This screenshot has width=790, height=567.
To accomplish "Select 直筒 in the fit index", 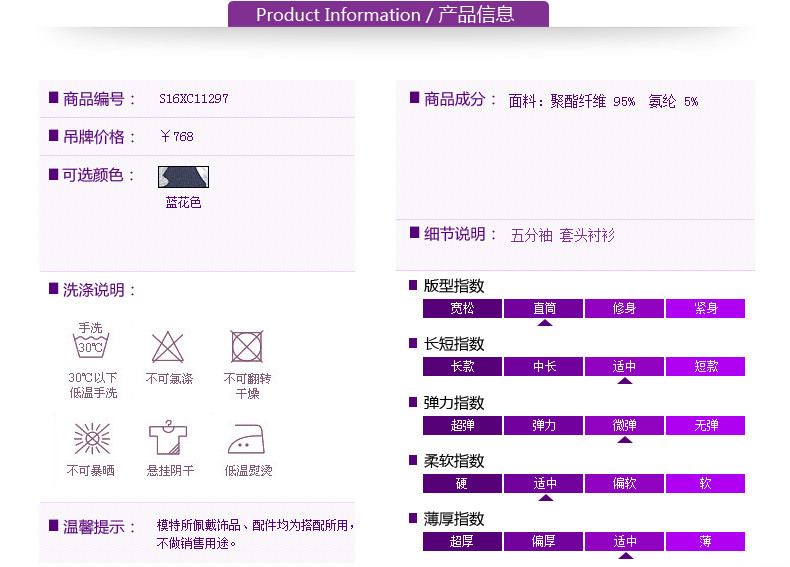I will [x=544, y=308].
